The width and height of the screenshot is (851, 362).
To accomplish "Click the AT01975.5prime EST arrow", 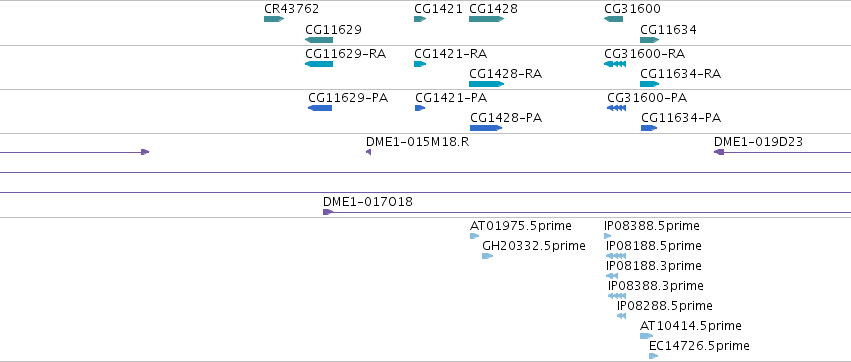I will click(474, 236).
